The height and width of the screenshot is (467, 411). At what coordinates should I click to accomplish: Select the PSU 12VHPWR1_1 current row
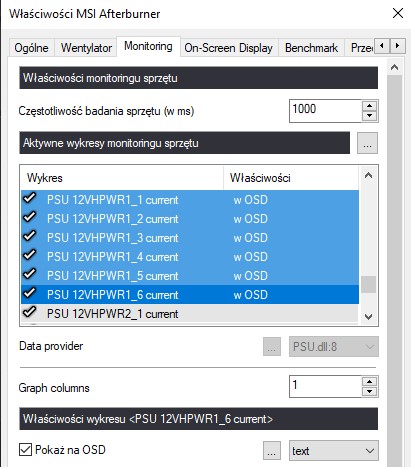190,200
